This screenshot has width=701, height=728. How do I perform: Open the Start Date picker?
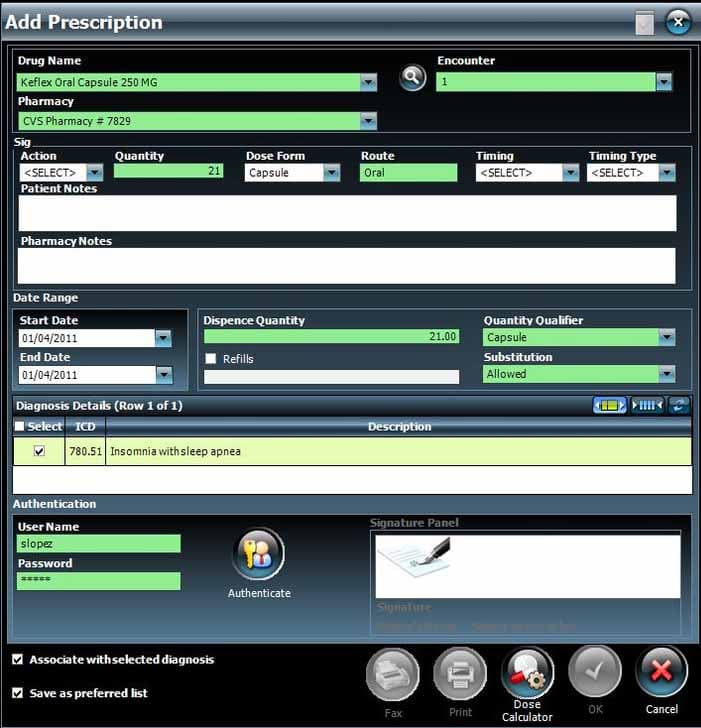click(x=163, y=338)
